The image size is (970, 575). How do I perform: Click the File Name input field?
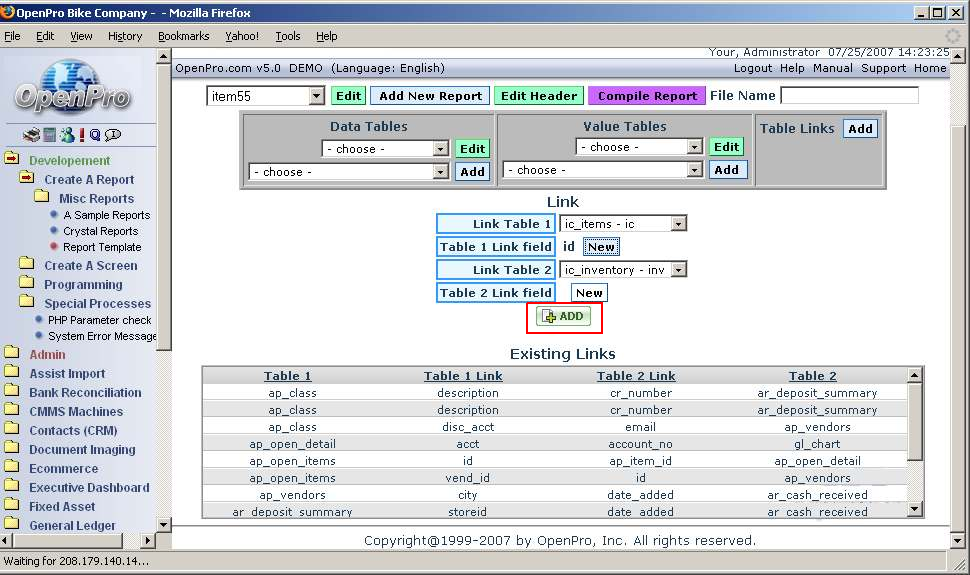(849, 96)
